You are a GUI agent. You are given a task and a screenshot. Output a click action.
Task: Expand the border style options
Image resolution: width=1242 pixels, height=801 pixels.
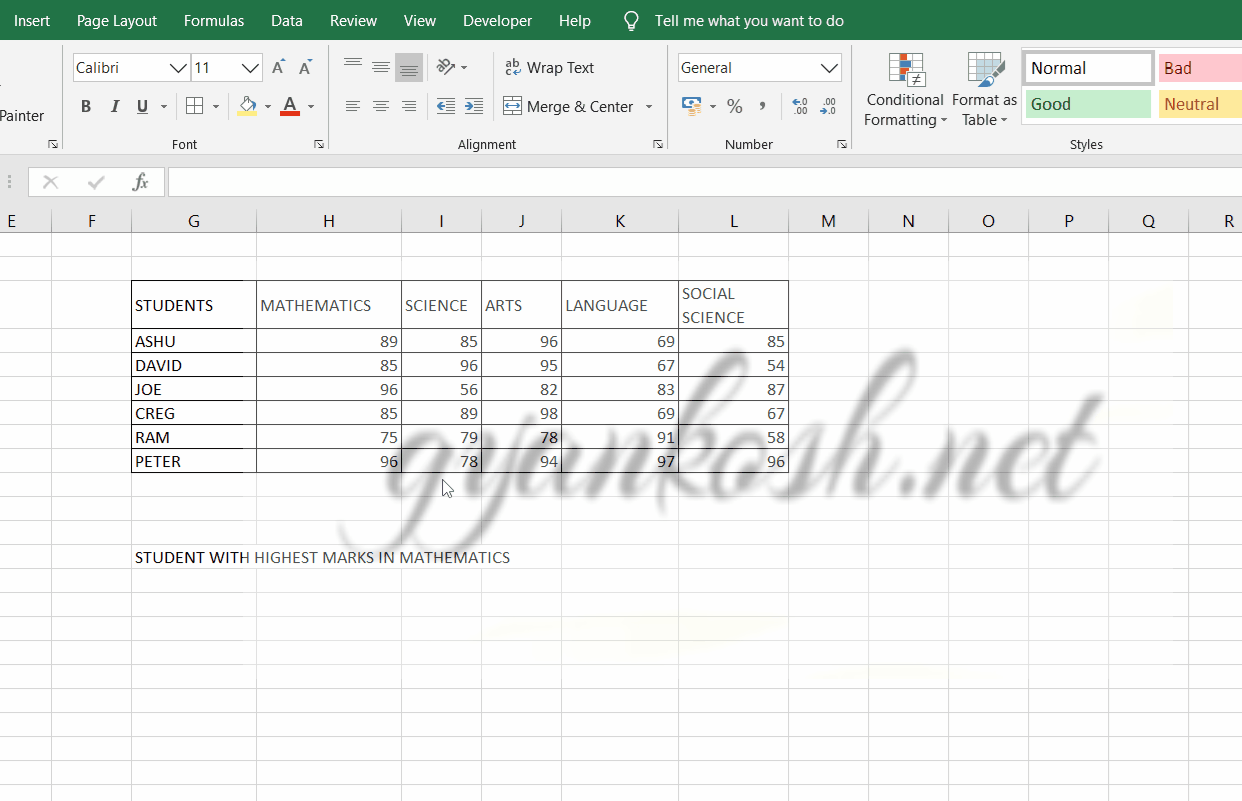coord(215,106)
